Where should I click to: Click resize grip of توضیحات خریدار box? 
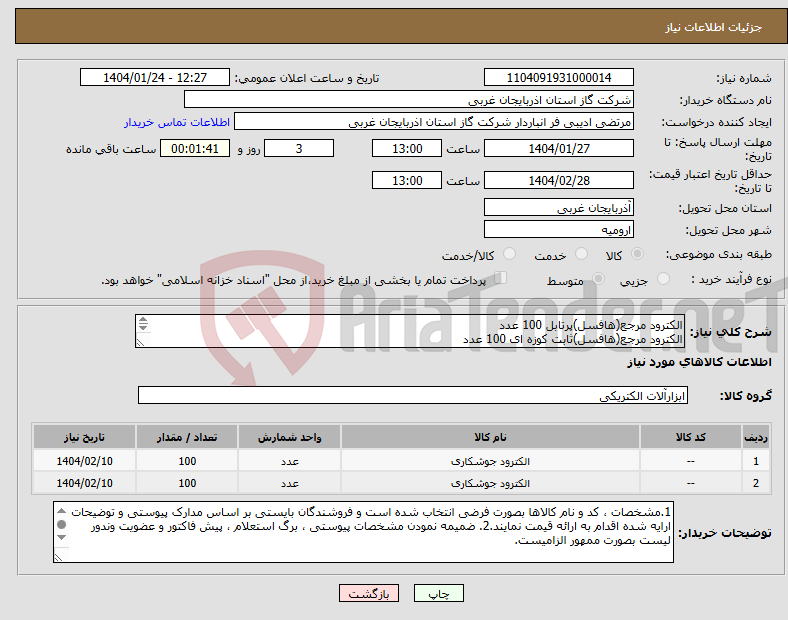(x=59, y=557)
